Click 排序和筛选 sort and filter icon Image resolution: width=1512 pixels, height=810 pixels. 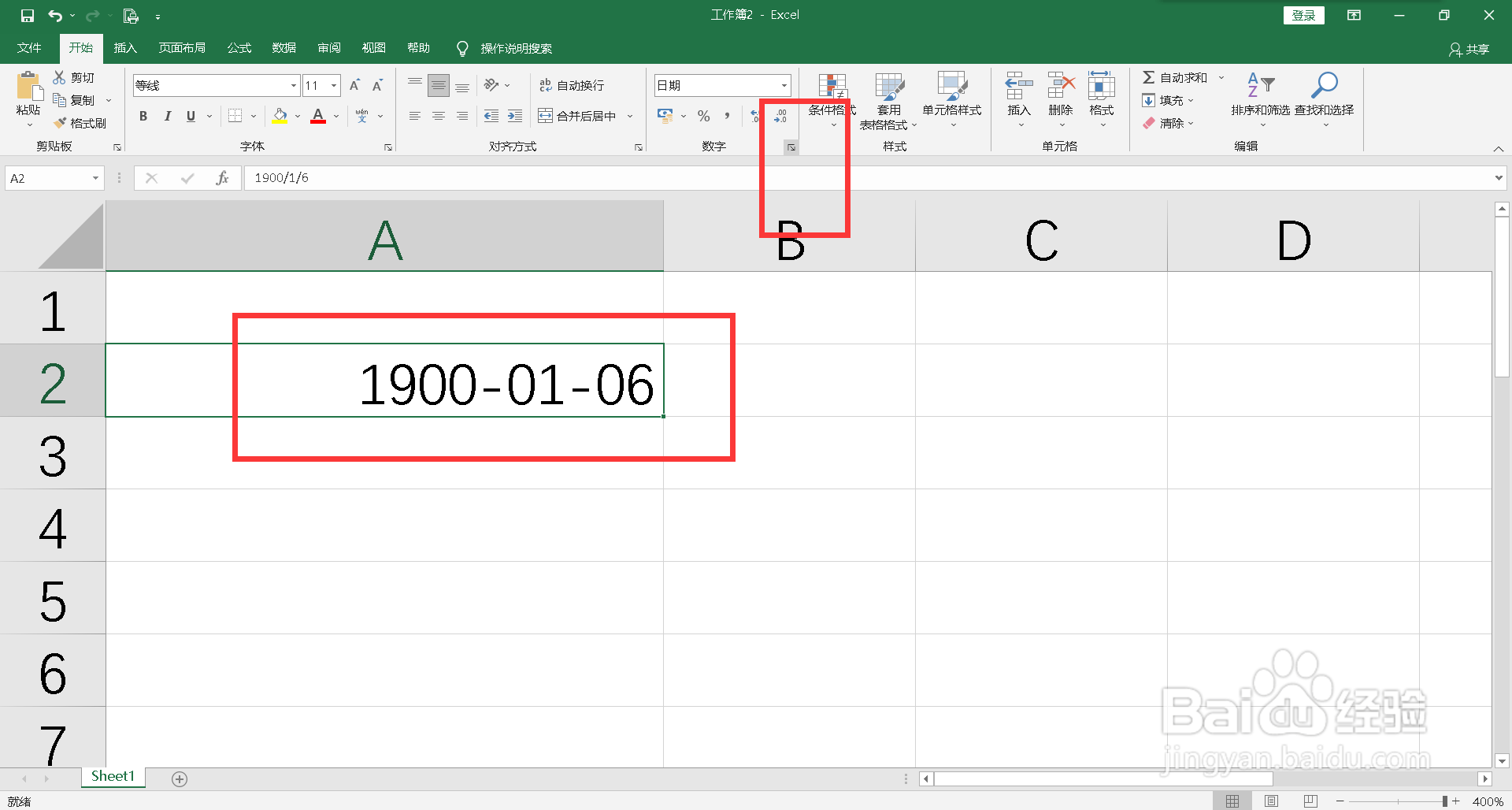pos(1261,85)
